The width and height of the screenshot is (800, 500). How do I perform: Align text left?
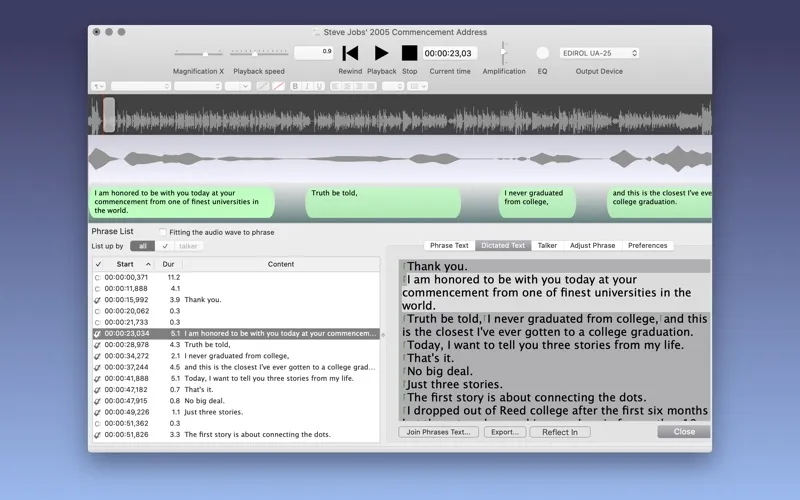335,86
